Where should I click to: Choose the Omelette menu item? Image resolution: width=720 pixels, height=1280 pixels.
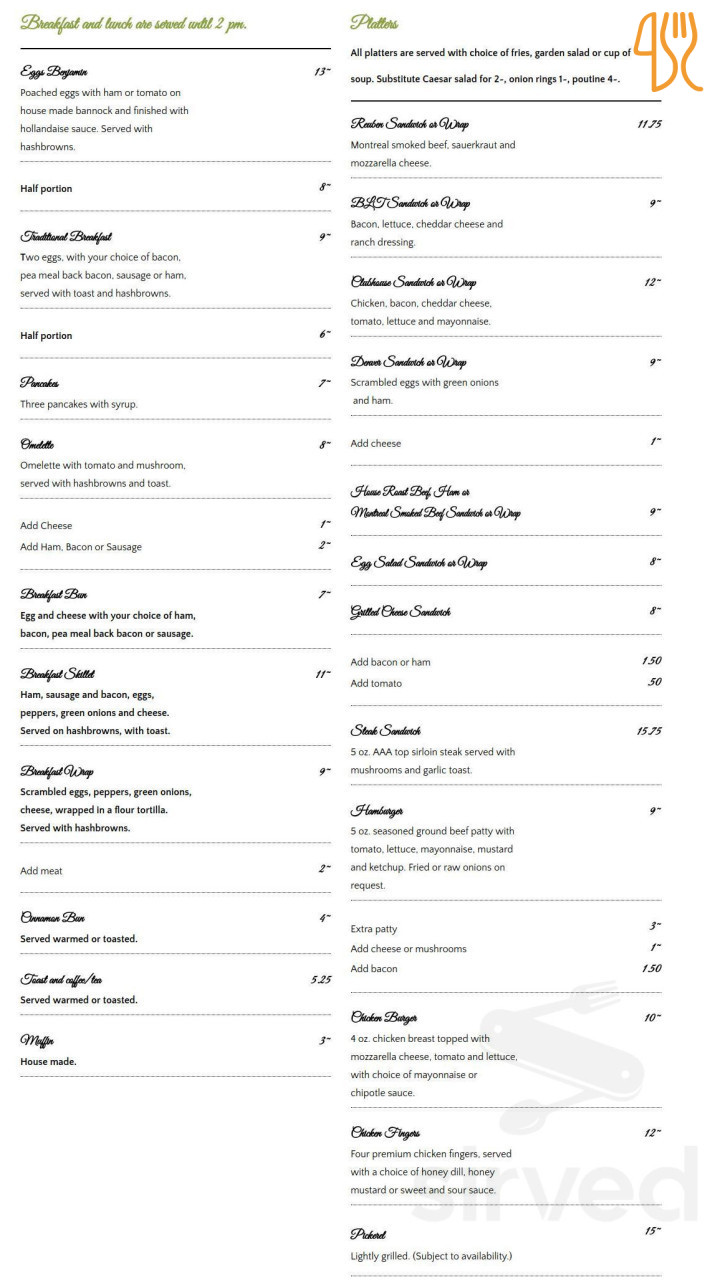pyautogui.click(x=37, y=445)
